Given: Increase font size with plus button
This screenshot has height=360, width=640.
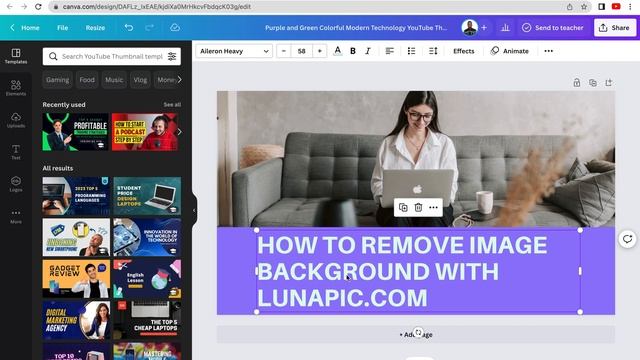Looking at the screenshot, I should tap(320, 51).
